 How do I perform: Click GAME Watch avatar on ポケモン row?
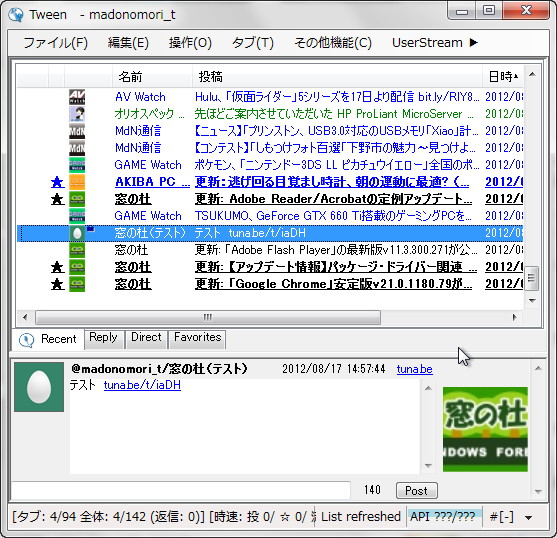77,165
